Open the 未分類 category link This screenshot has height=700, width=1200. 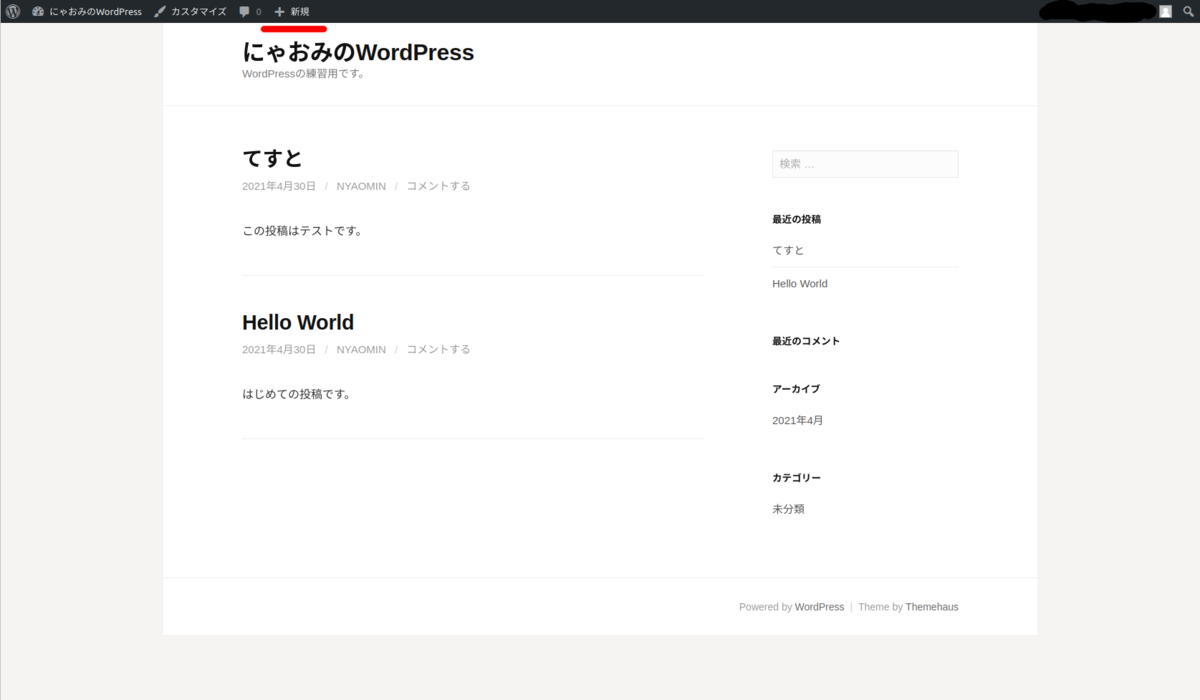click(788, 509)
